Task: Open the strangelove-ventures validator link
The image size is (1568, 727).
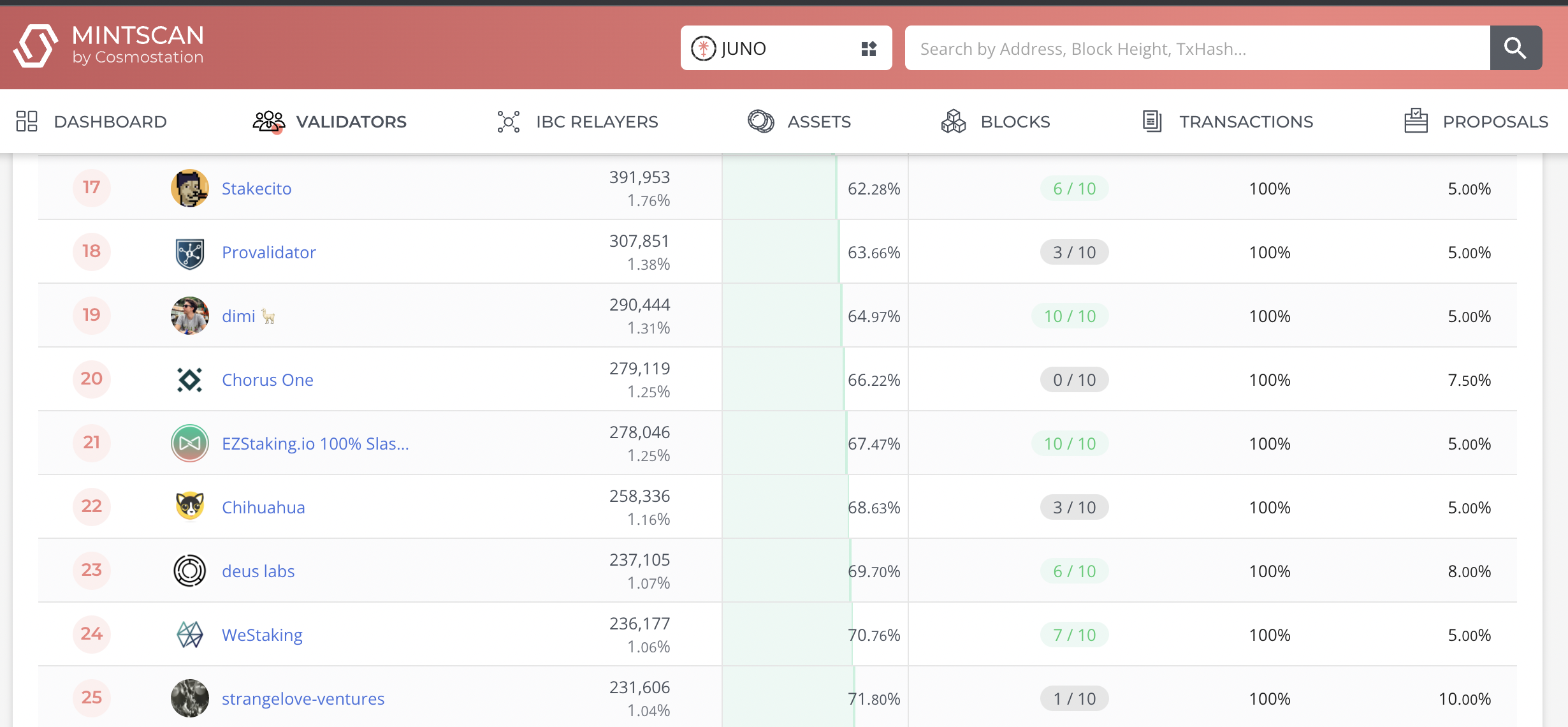Action: 303,699
